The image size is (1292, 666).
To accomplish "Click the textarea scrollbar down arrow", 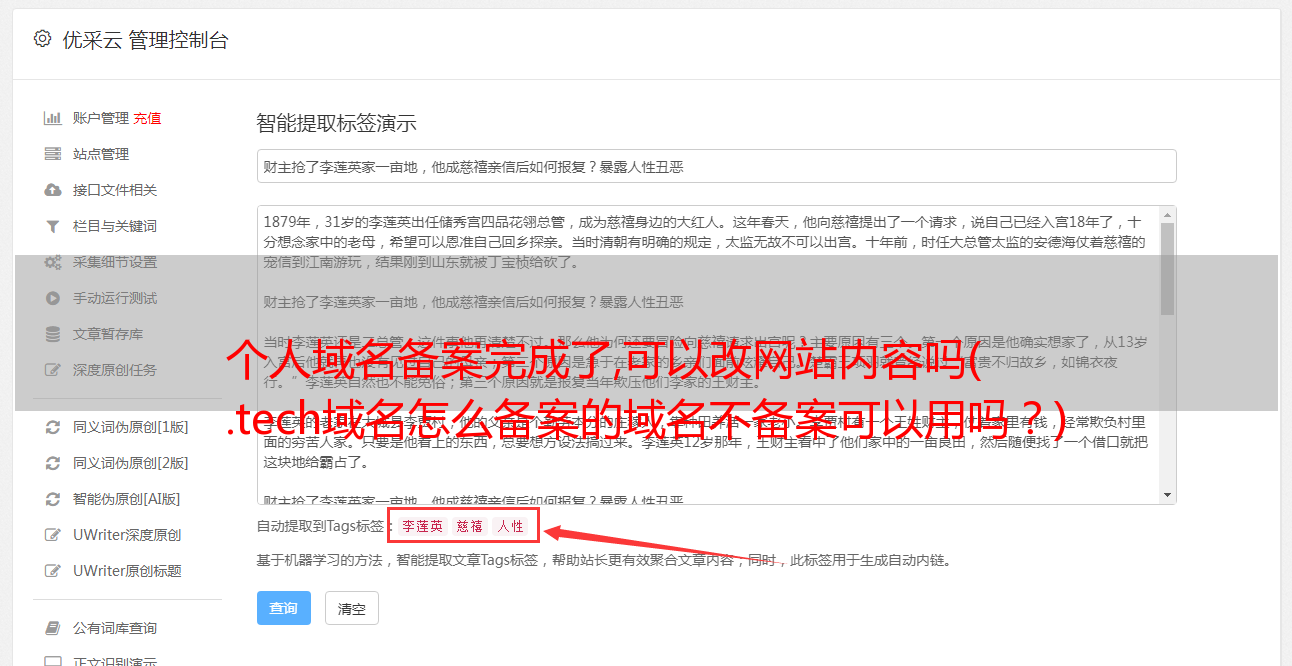I will point(1167,495).
